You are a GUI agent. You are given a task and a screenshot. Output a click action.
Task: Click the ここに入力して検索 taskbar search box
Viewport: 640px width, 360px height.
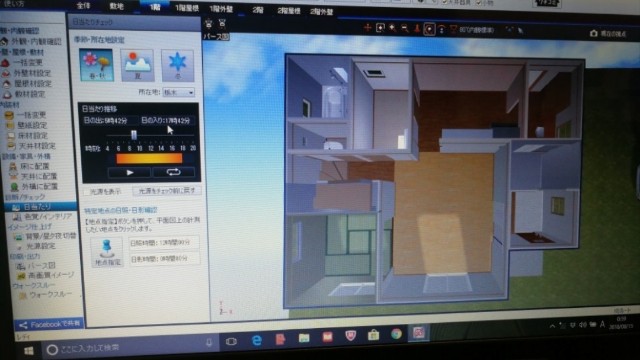pyautogui.click(x=130, y=348)
